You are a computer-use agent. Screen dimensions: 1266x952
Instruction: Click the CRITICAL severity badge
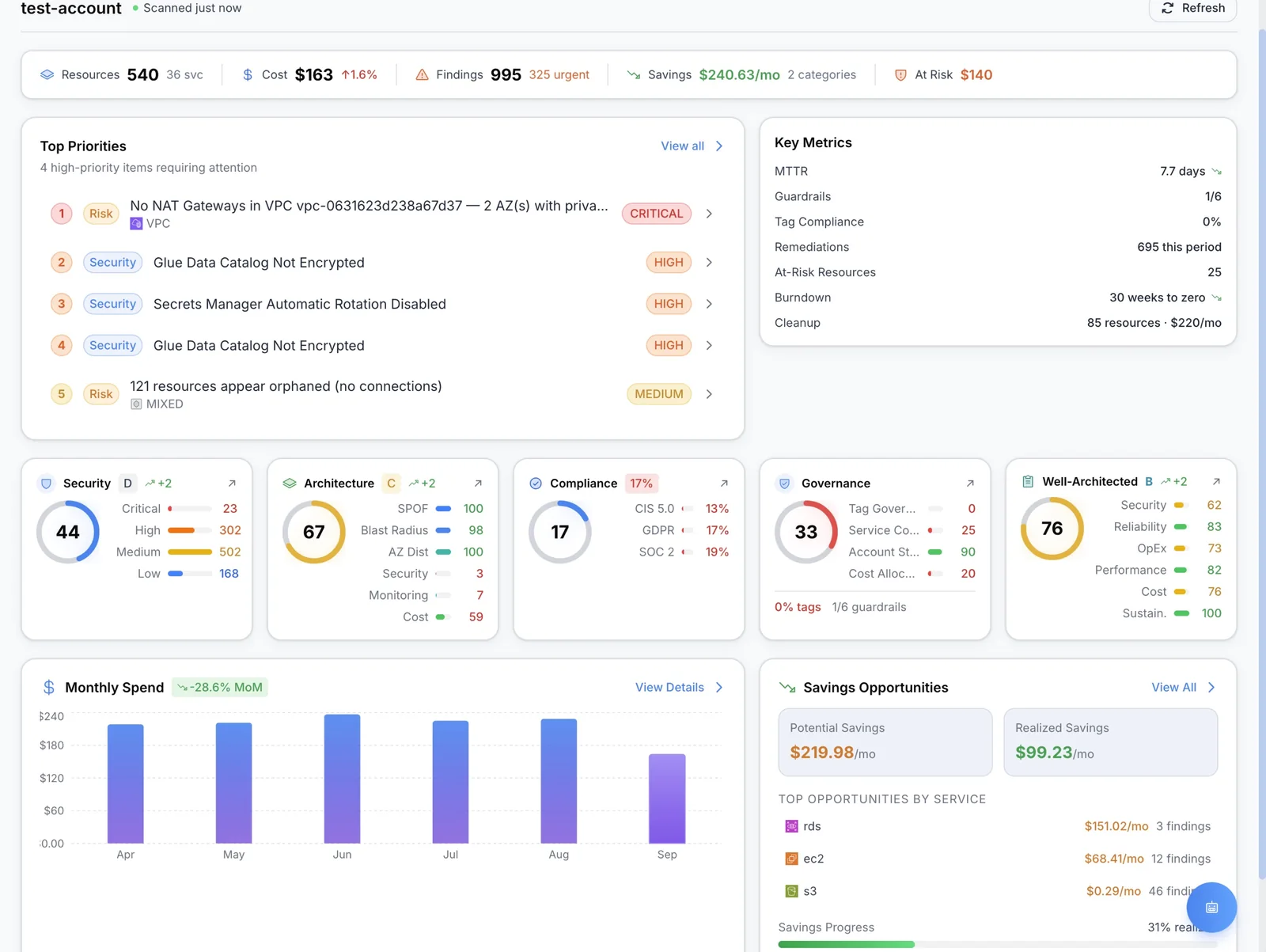[656, 214]
